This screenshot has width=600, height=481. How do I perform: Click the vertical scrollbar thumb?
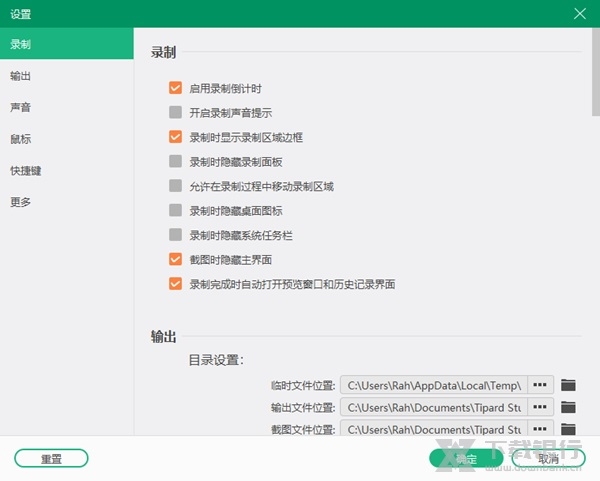pyautogui.click(x=596, y=72)
